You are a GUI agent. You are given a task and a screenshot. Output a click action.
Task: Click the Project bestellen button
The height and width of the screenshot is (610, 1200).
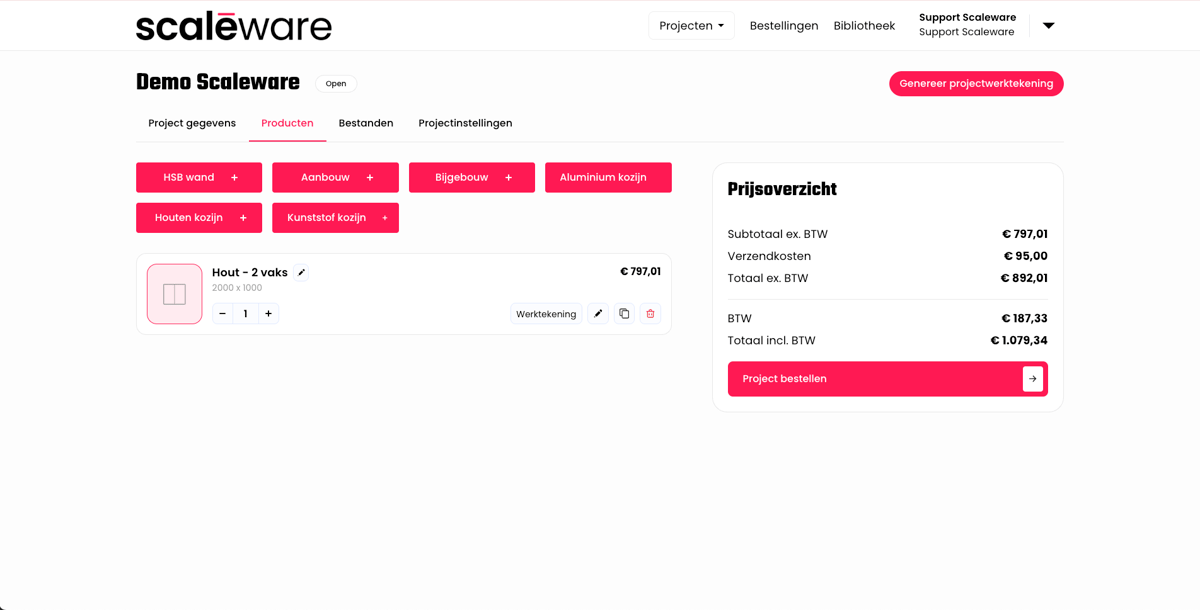[888, 379]
